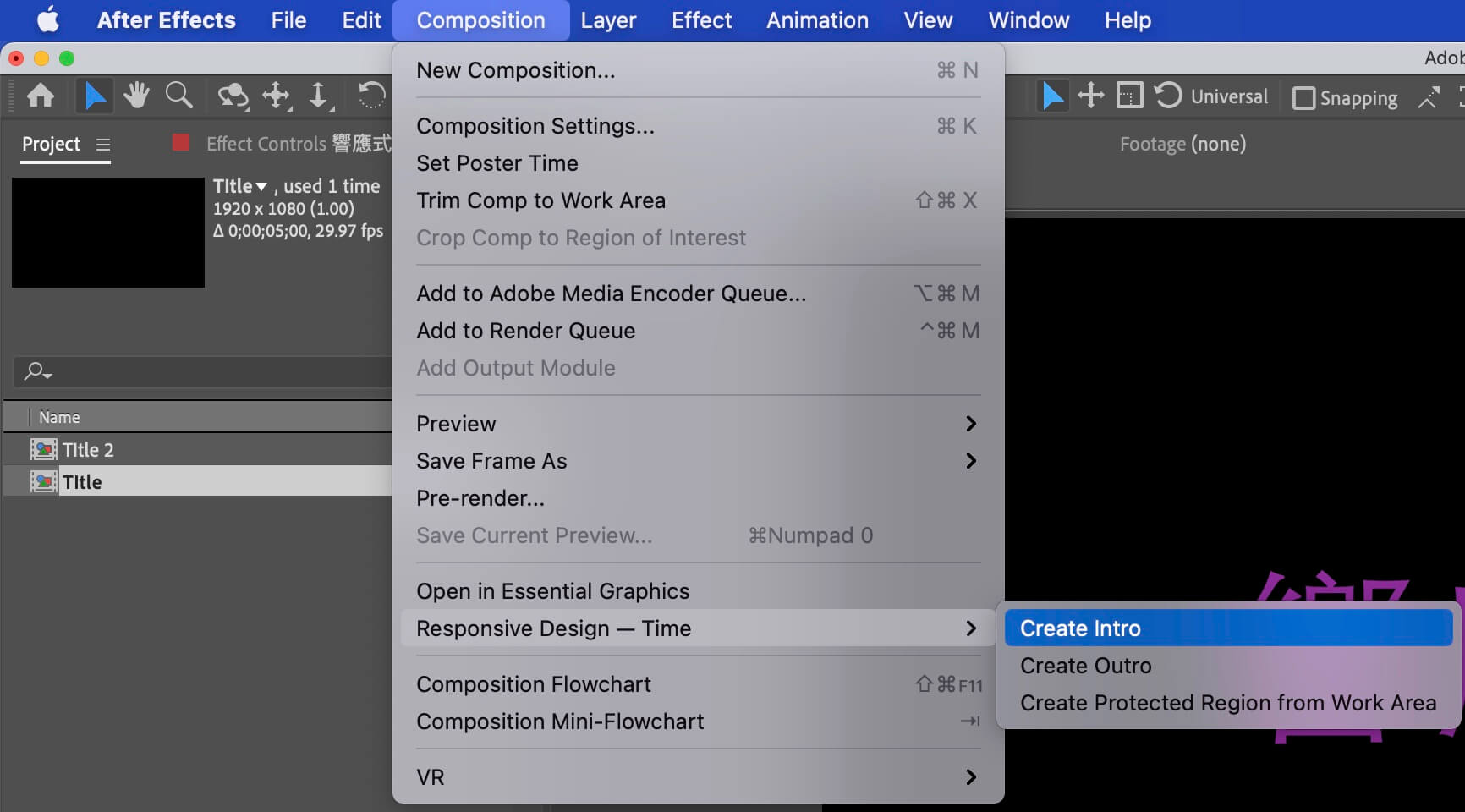Expand the Preview submenu
Viewport: 1465px width, 812px height.
(971, 424)
